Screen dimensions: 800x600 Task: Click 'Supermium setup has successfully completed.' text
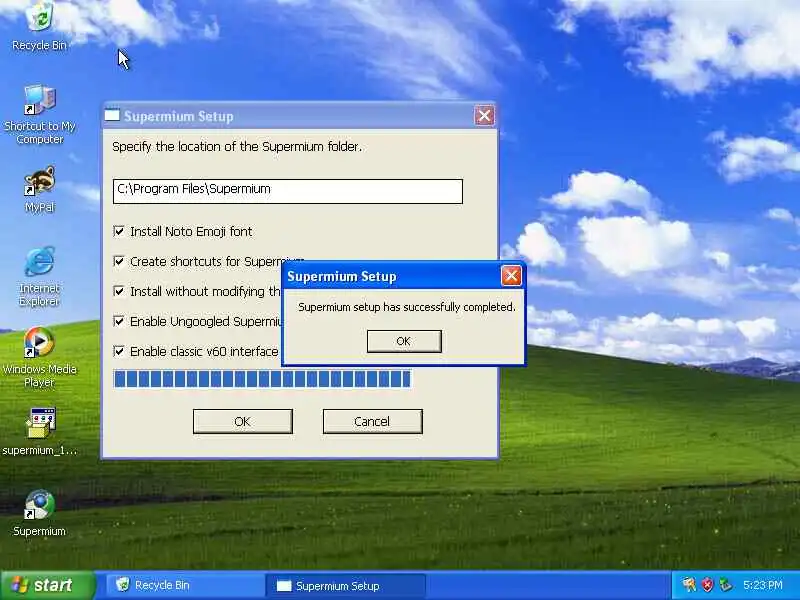click(407, 307)
